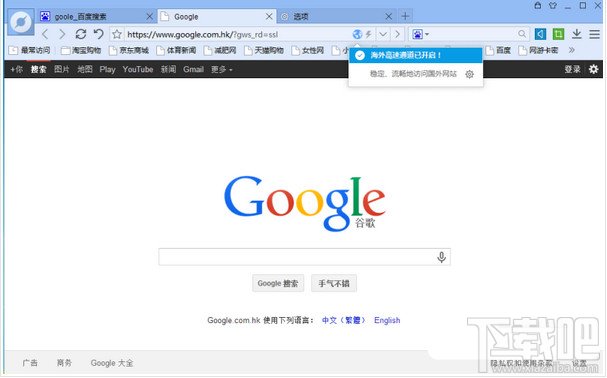Click the bag icon in title bar
Screen dimensions: 607x378
(538, 5)
